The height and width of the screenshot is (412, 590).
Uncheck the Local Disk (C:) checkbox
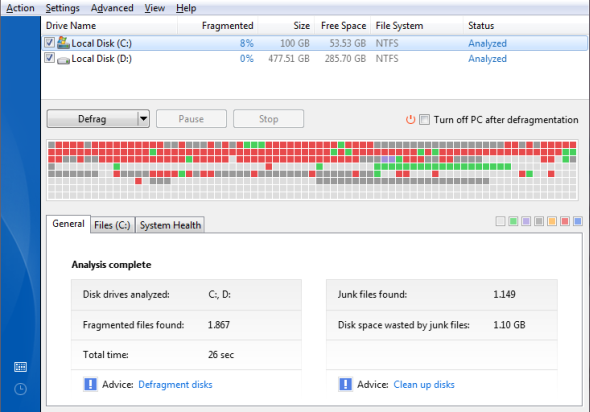(49, 42)
